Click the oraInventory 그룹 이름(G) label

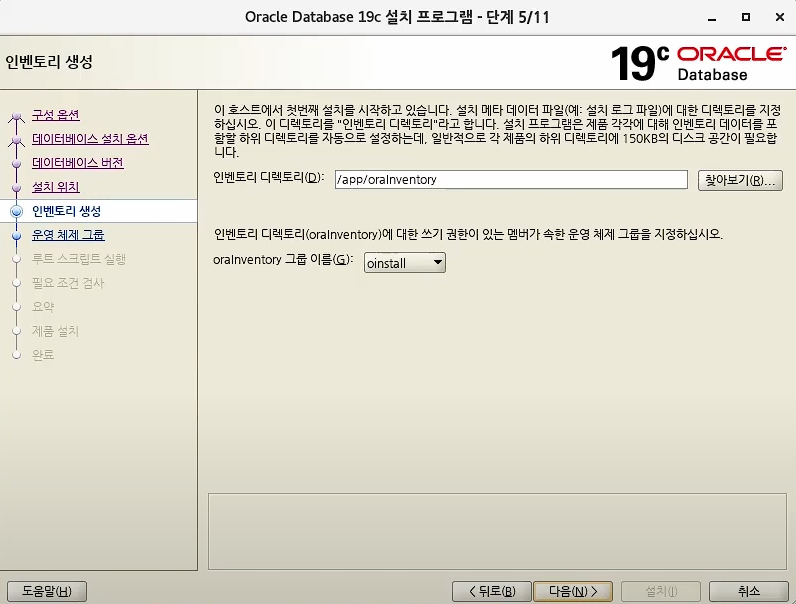pyautogui.click(x=283, y=260)
